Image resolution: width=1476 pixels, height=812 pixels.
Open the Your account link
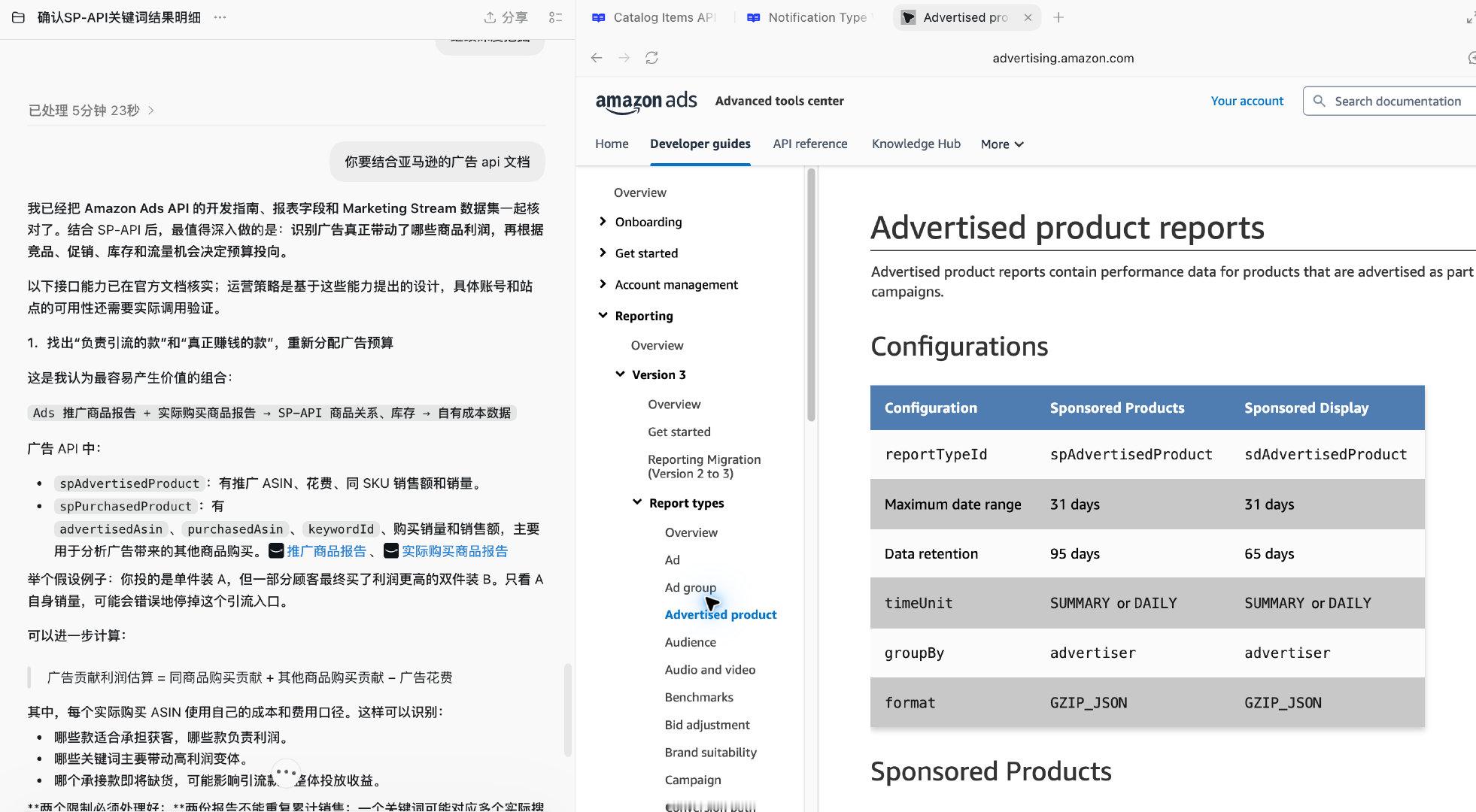point(1247,101)
